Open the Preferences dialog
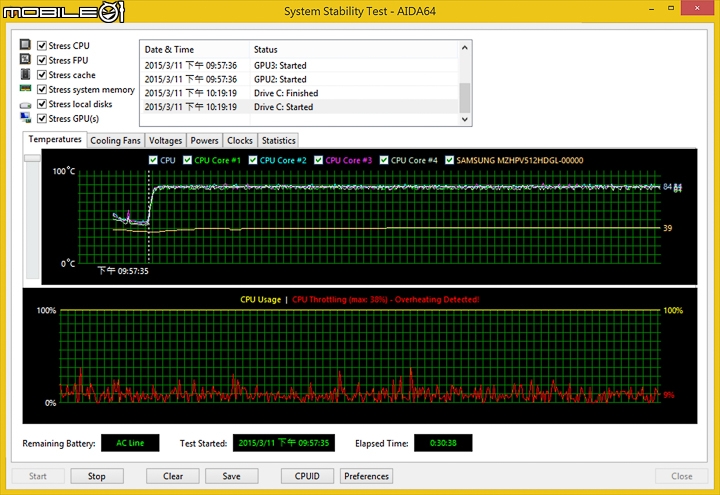 tap(366, 476)
